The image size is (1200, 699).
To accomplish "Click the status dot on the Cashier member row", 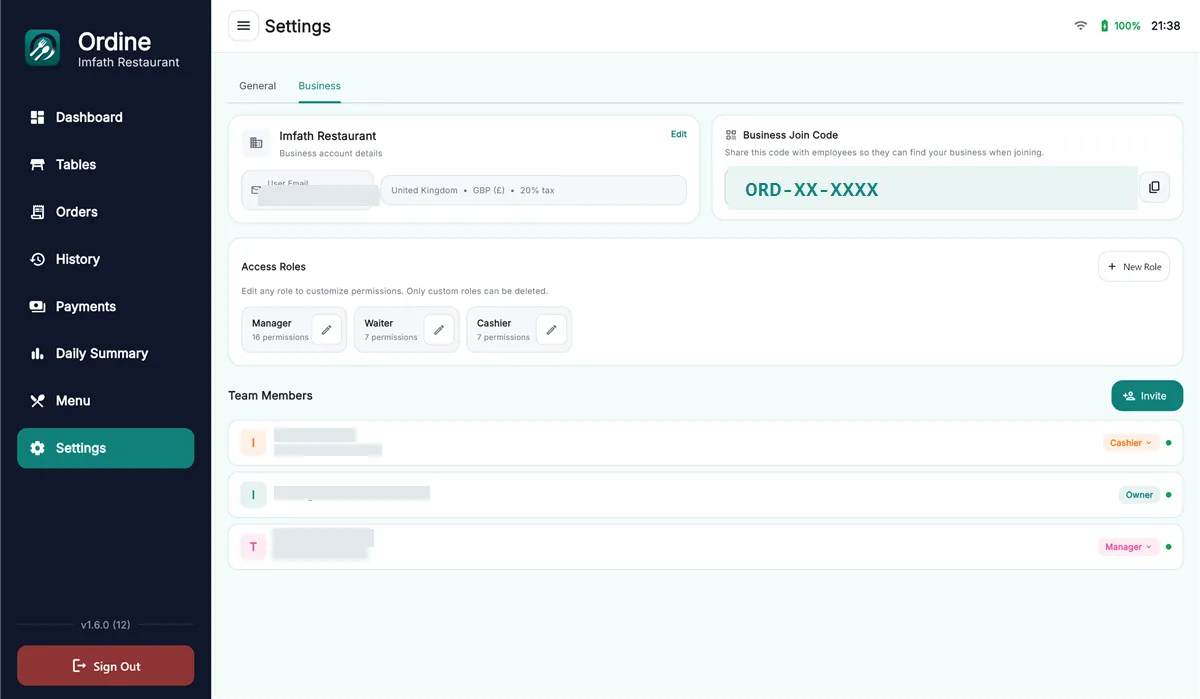I will pos(1169,443).
